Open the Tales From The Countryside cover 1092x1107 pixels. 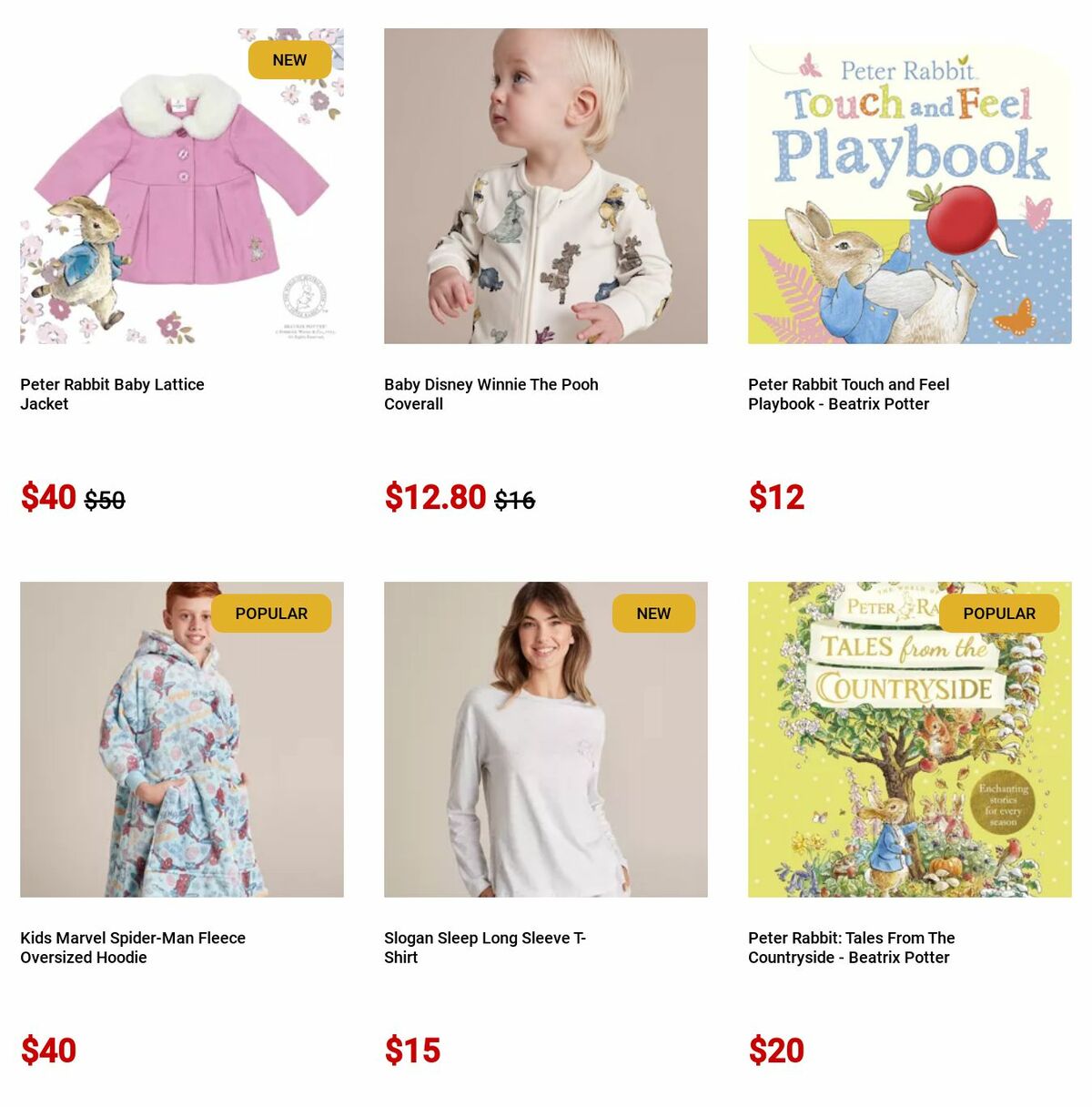tap(910, 739)
